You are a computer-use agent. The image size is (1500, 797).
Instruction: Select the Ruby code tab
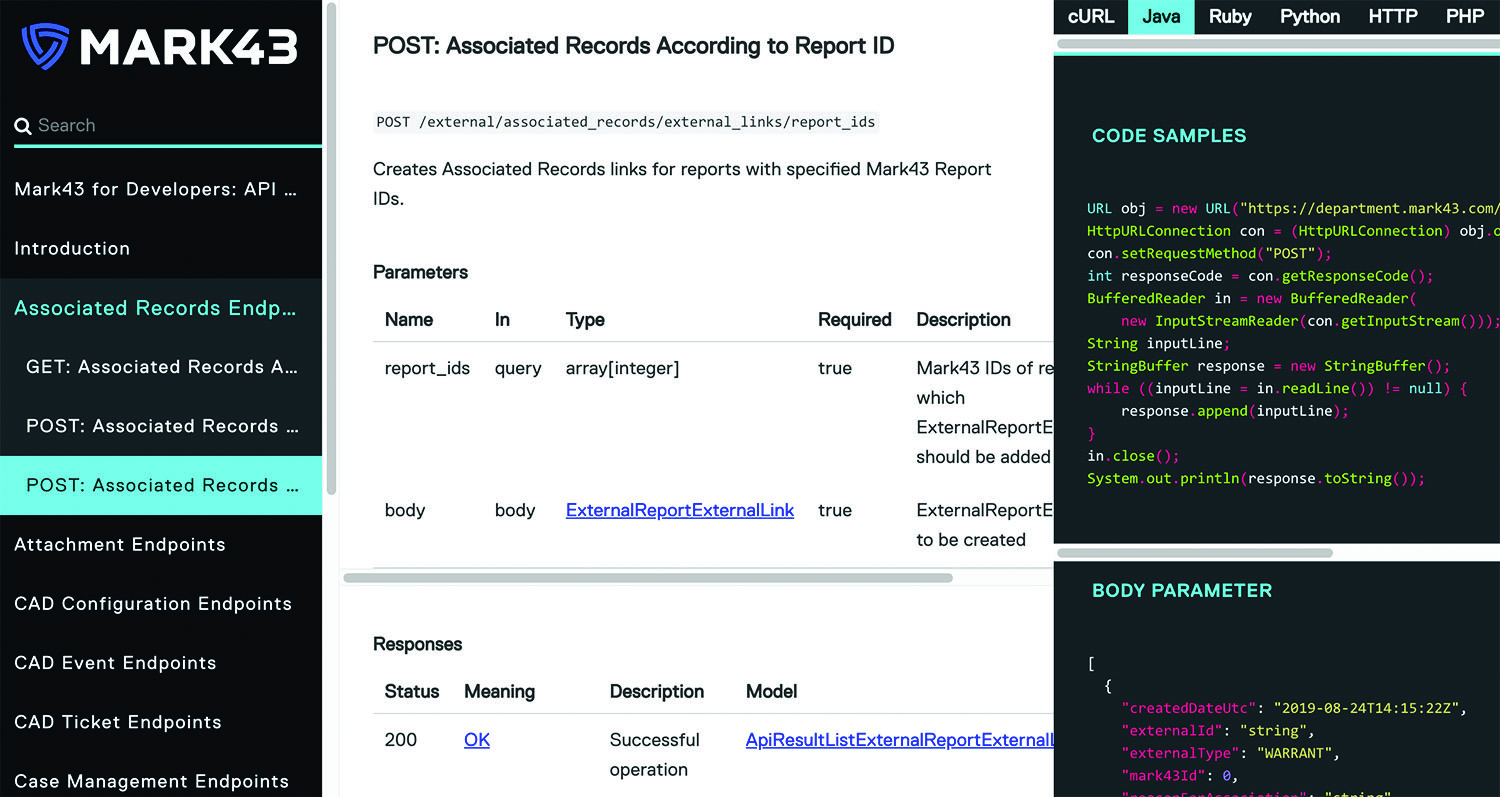tap(1230, 17)
